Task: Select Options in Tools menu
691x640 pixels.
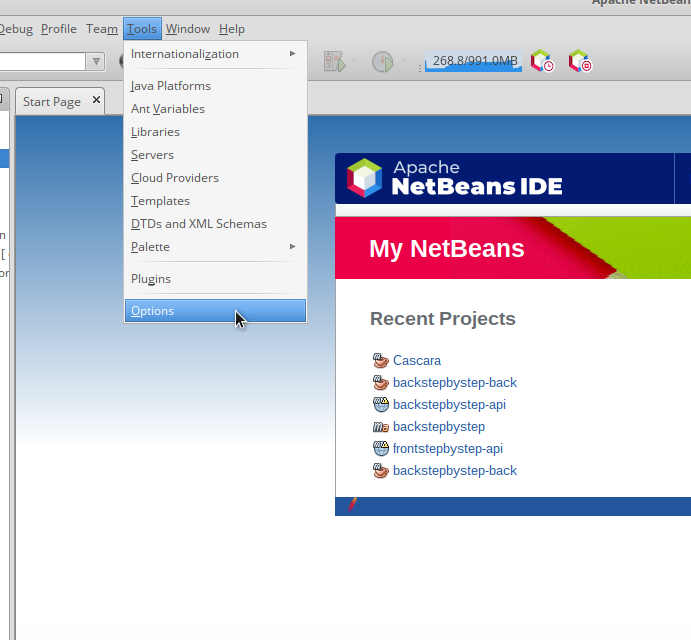Action: (215, 311)
